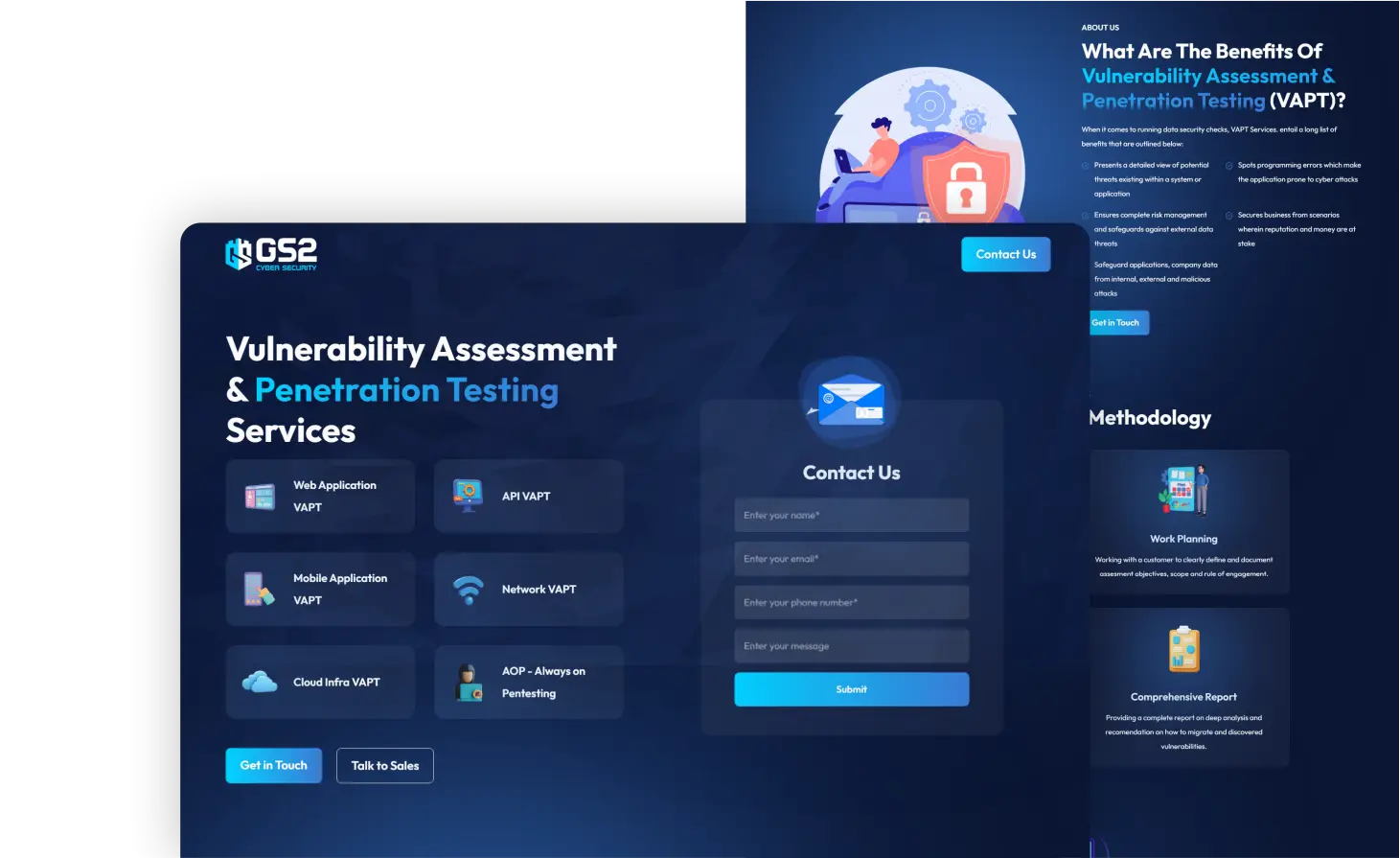Open the Network VAPT card
Screen dimensions: 1400x858
click(x=529, y=590)
